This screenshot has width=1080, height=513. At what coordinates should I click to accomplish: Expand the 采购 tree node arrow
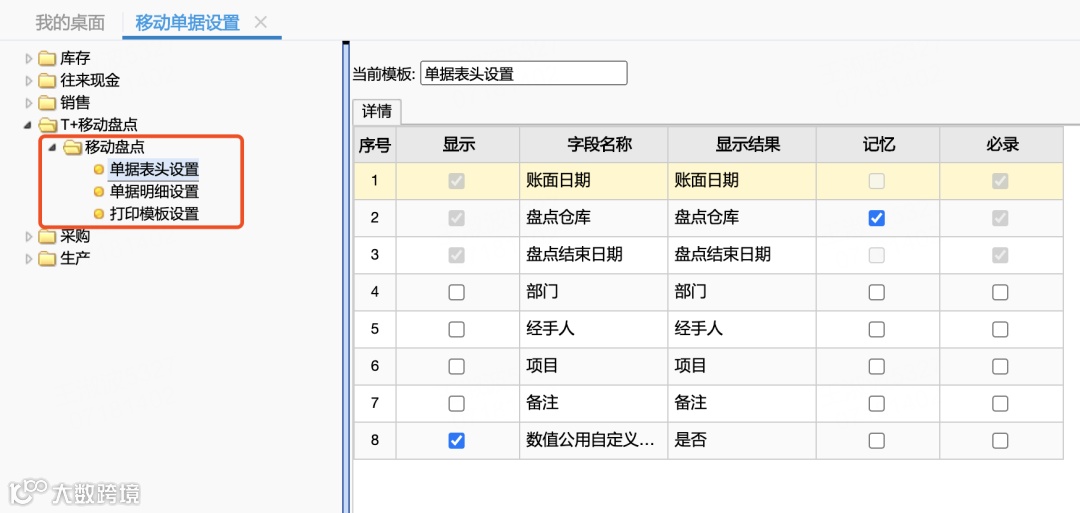coord(29,237)
